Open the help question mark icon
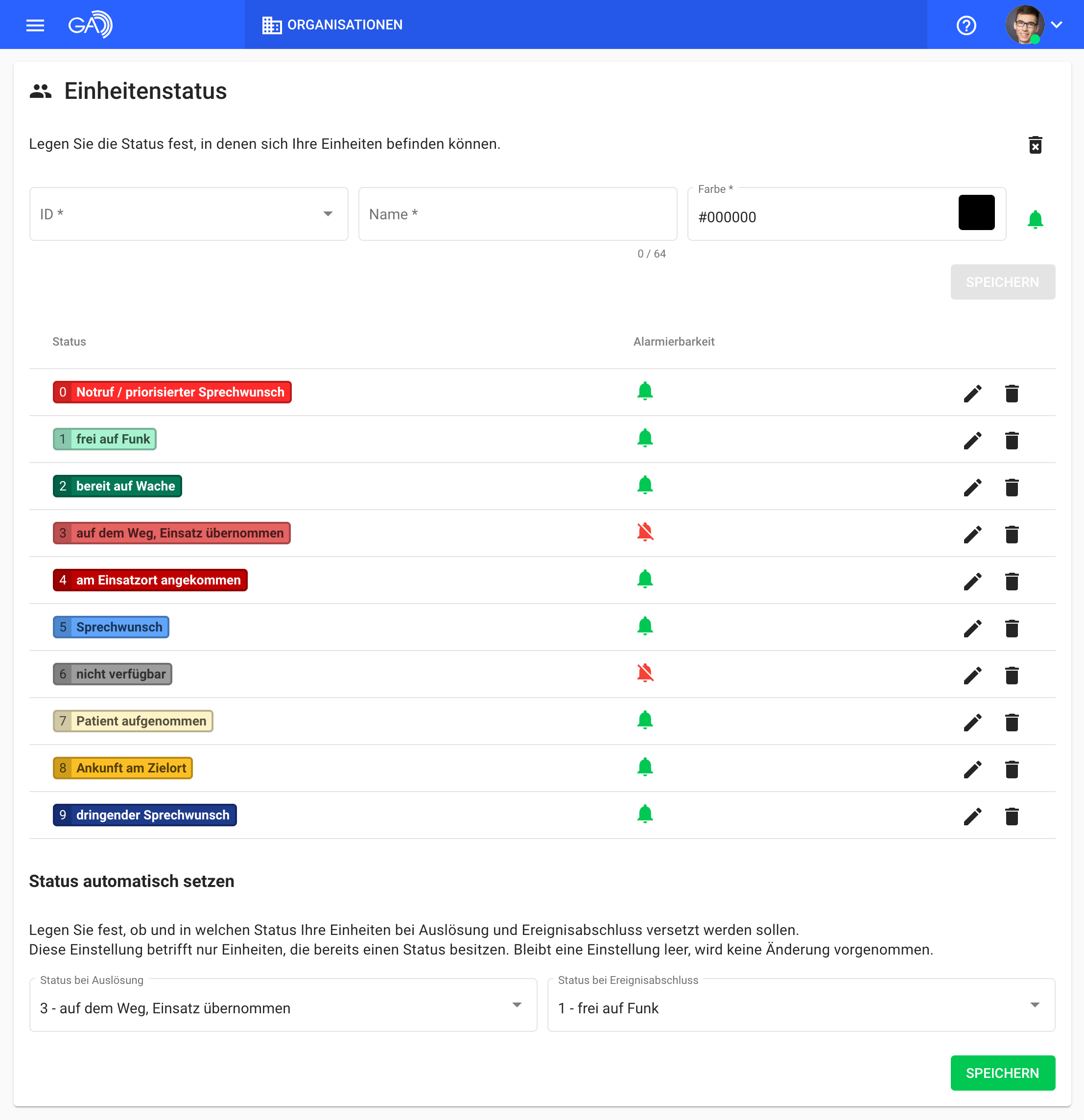Screen dimensions: 1084x1120 (x=966, y=25)
